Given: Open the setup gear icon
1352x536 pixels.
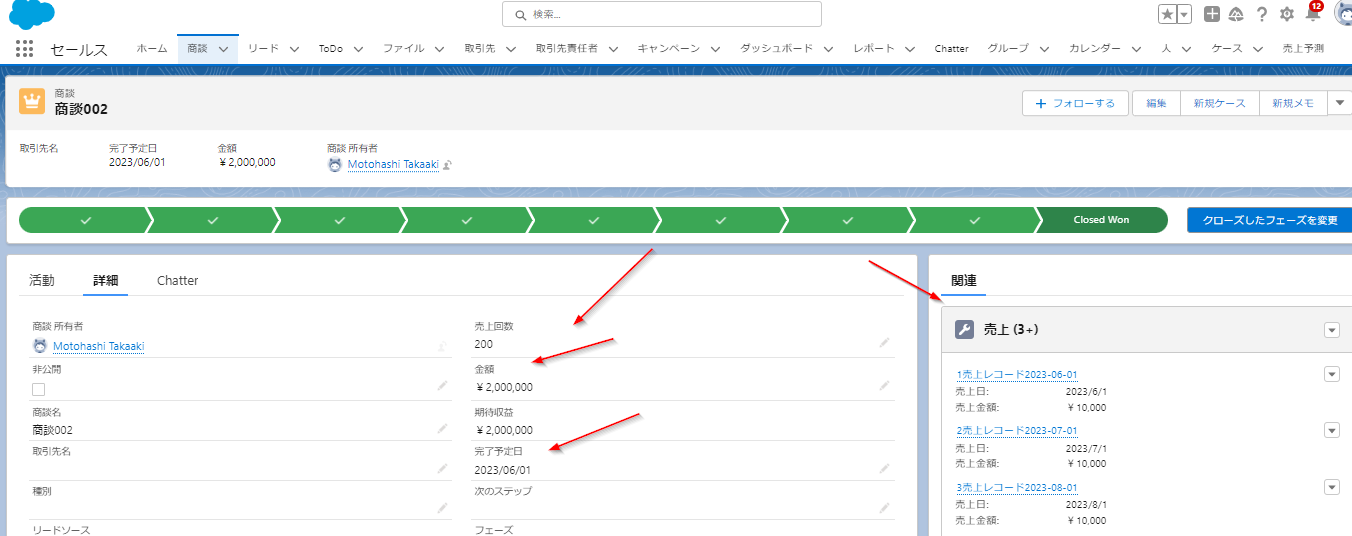Looking at the screenshot, I should (1287, 14).
